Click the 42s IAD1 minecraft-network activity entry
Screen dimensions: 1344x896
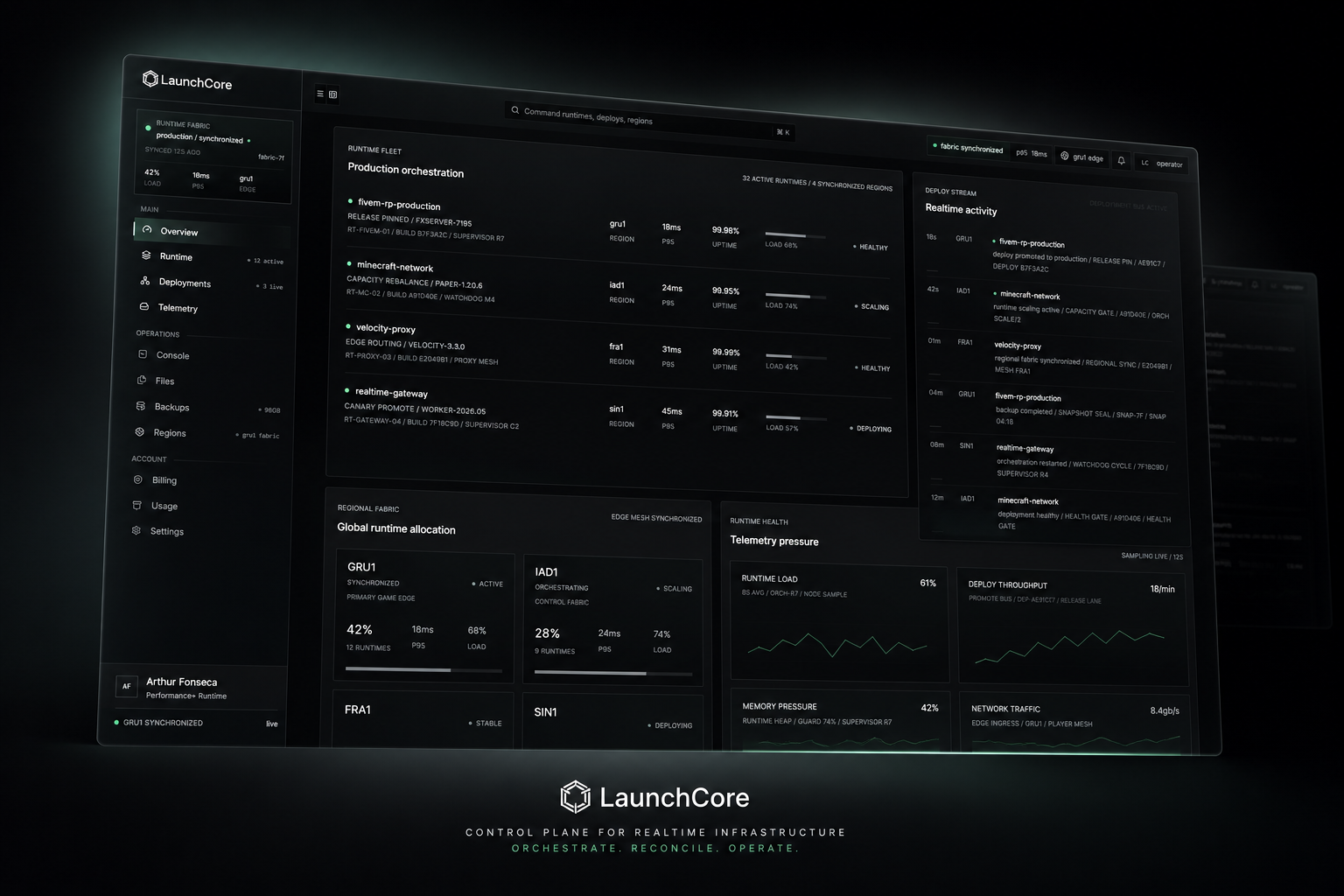[x=1048, y=305]
